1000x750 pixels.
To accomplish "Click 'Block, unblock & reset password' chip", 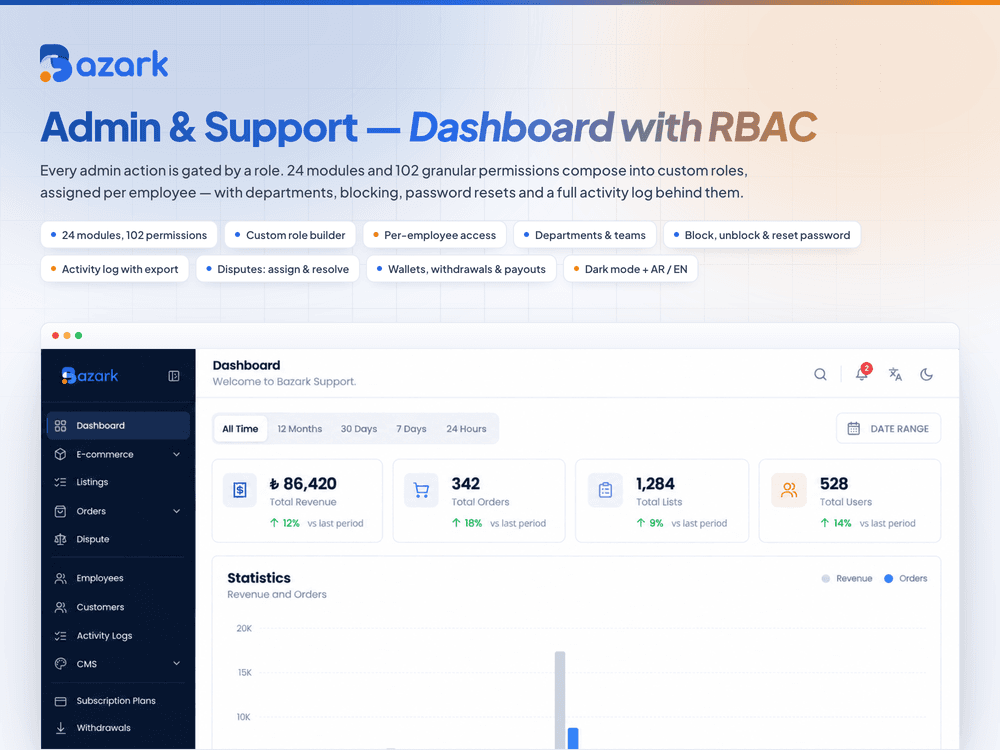I will click(762, 235).
